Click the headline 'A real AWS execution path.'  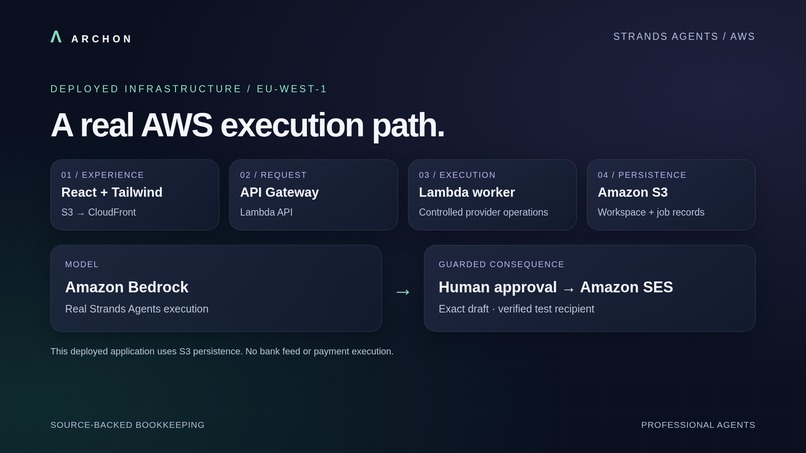[247, 125]
